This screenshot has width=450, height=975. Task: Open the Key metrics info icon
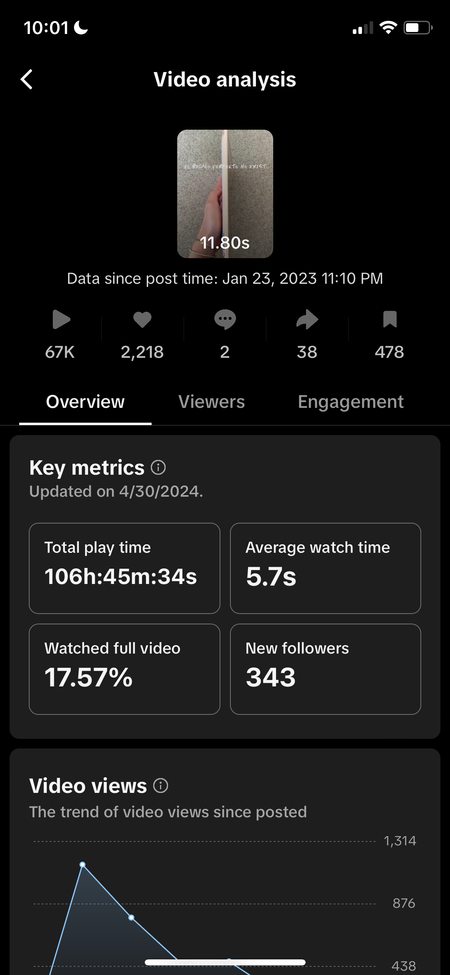158,467
